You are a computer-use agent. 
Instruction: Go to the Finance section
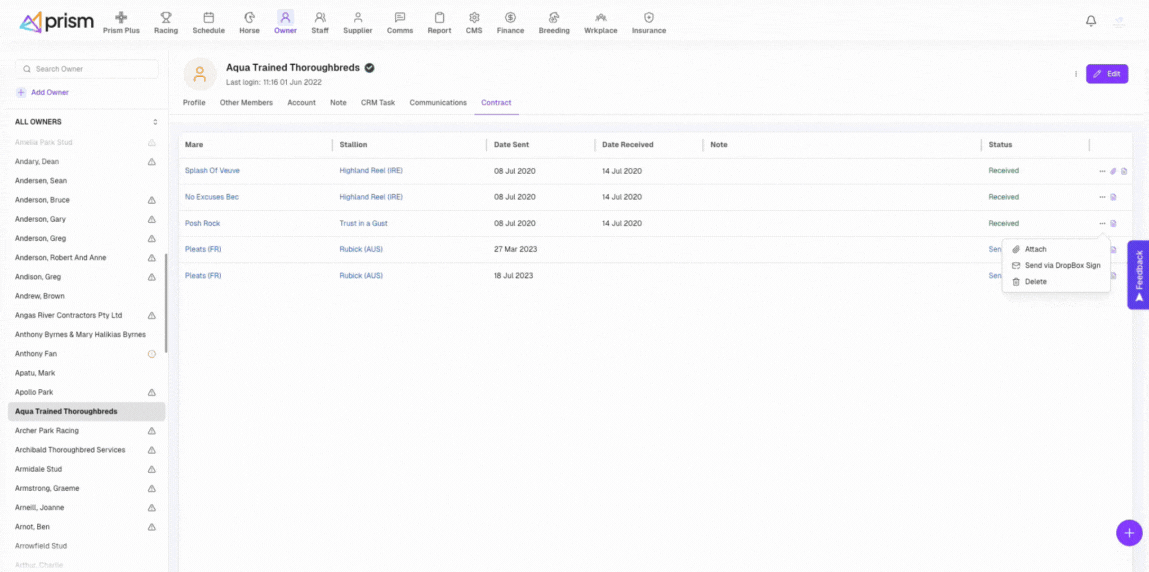pyautogui.click(x=510, y=22)
